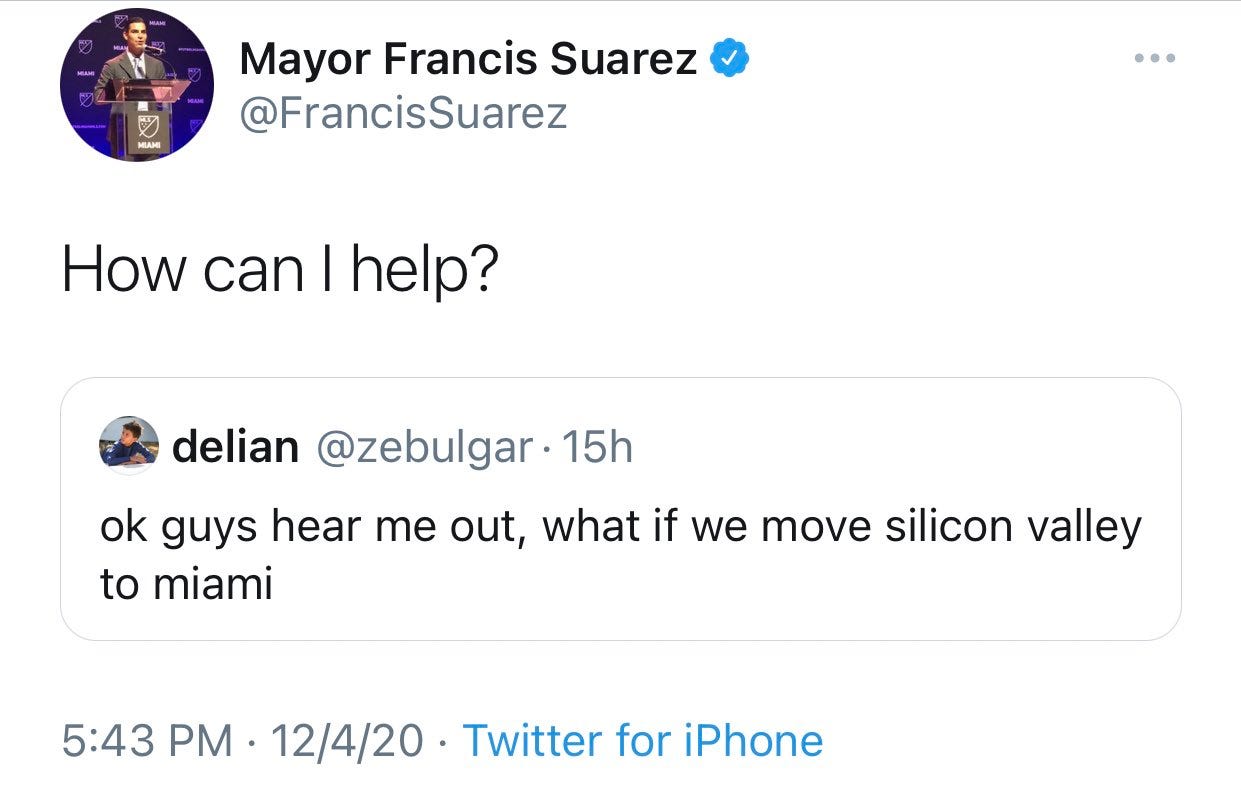The width and height of the screenshot is (1241, 790).
Task: Click the 12/4/20 date
Action: (346, 741)
